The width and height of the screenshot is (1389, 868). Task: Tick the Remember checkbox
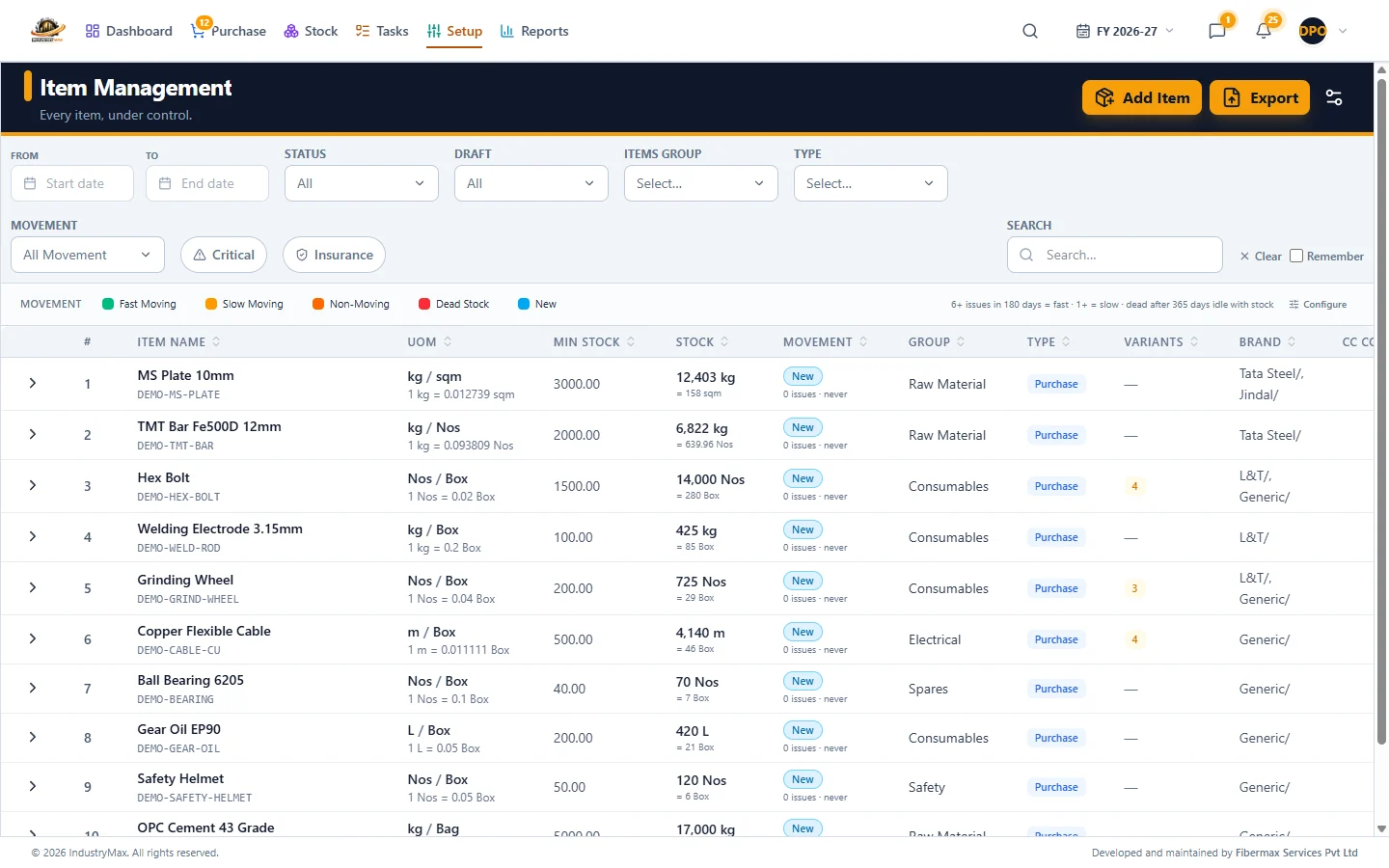(1296, 256)
